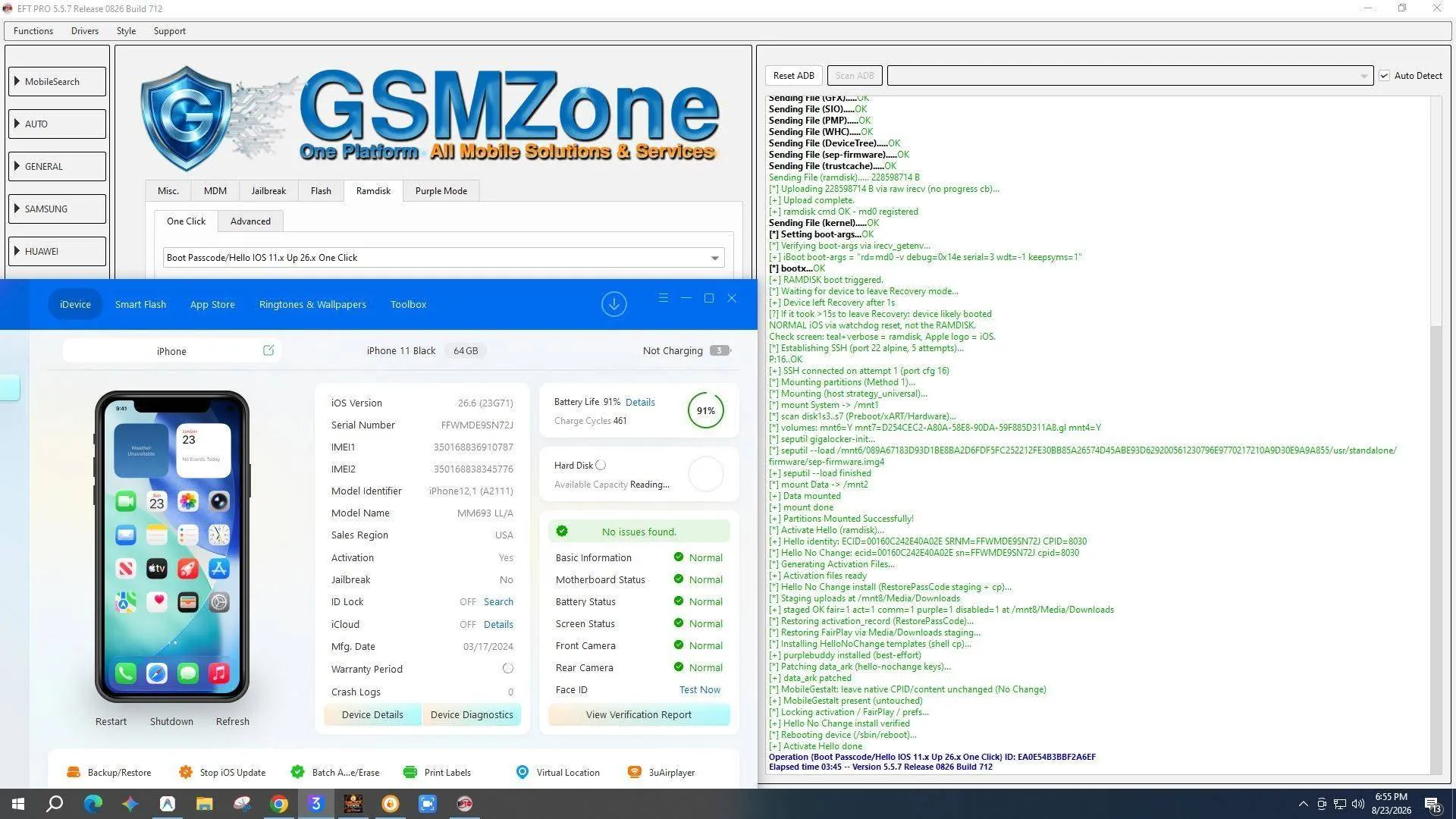The height and width of the screenshot is (819, 1456).
Task: Open the Support menu
Action: pyautogui.click(x=169, y=31)
